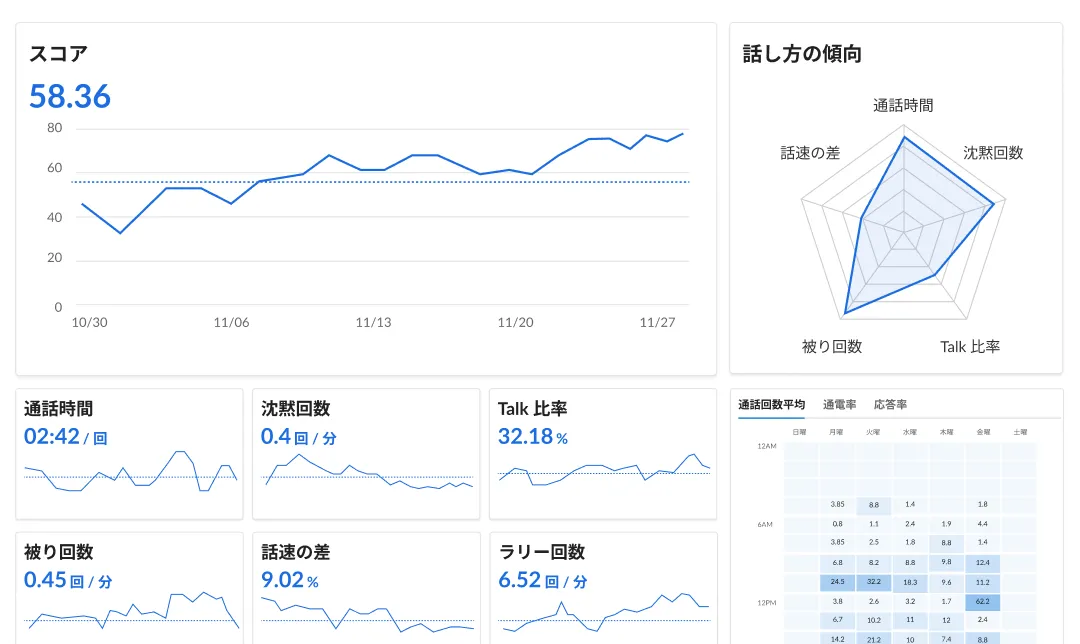The image size is (1080, 644).
Task: Select the 24.5 heatmap cell
Action: [x=837, y=581]
